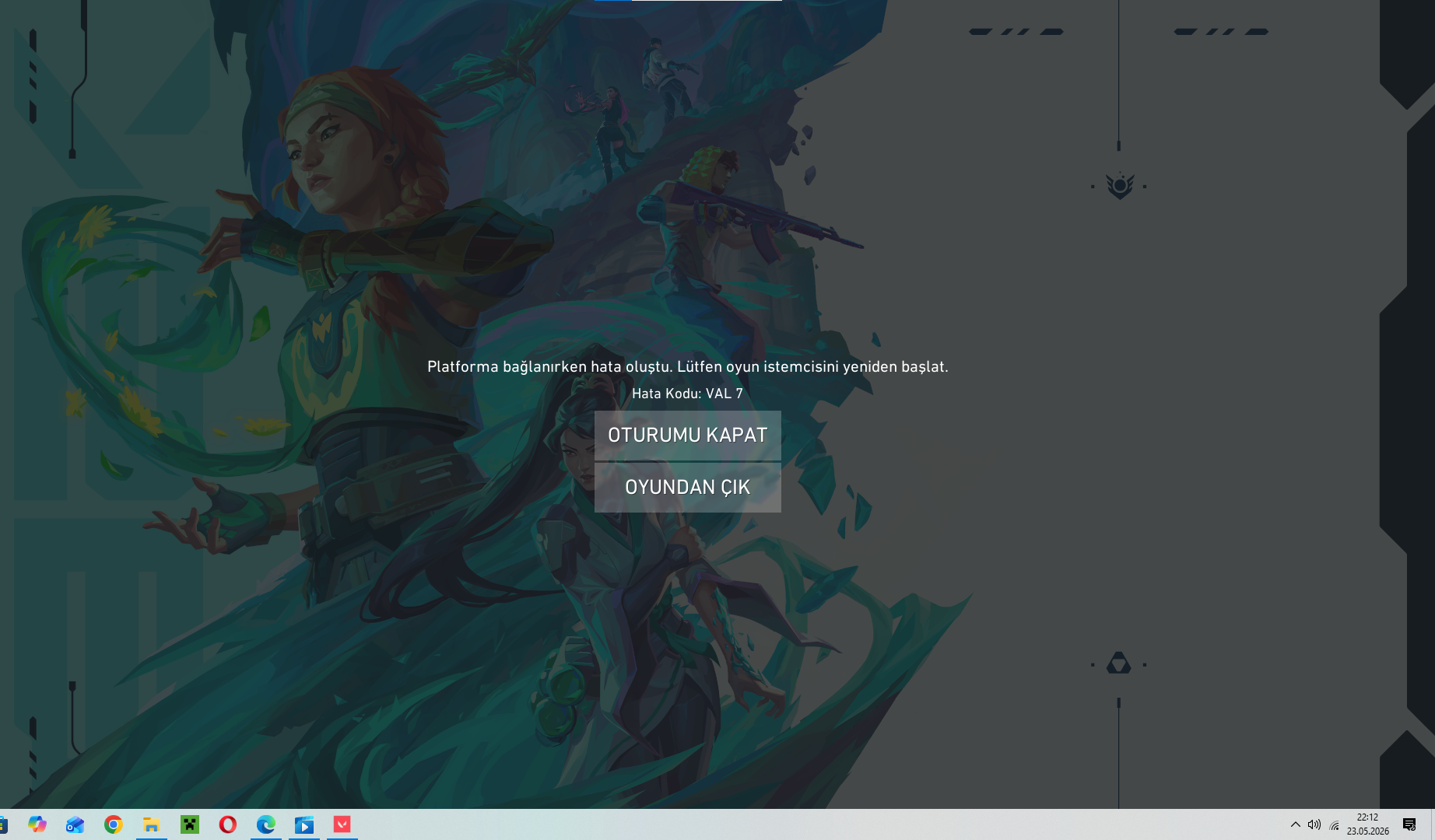The image size is (1435, 840).
Task: Open File Explorer from the taskbar
Action: tap(152, 824)
